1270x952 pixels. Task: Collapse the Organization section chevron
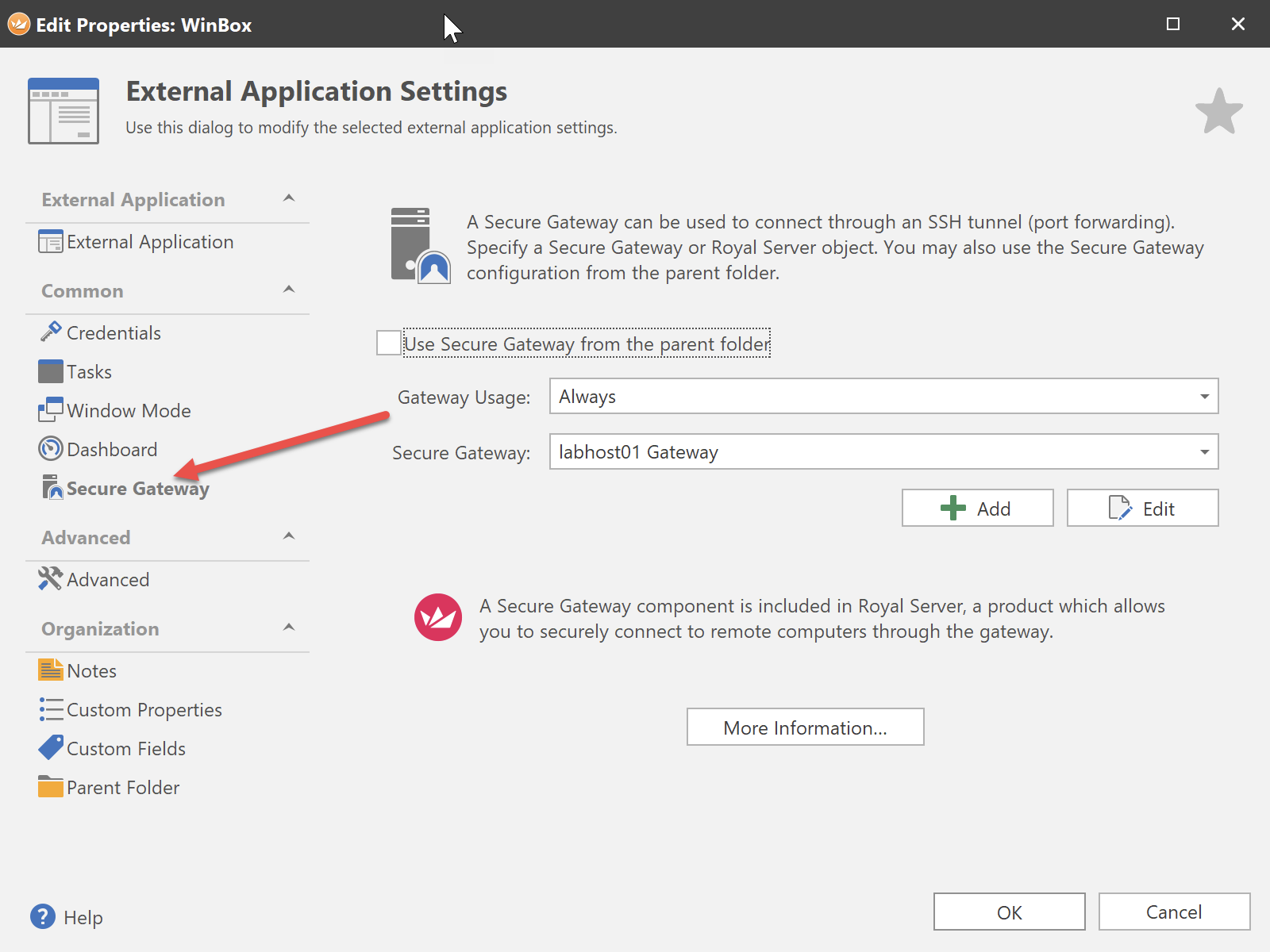(x=289, y=628)
